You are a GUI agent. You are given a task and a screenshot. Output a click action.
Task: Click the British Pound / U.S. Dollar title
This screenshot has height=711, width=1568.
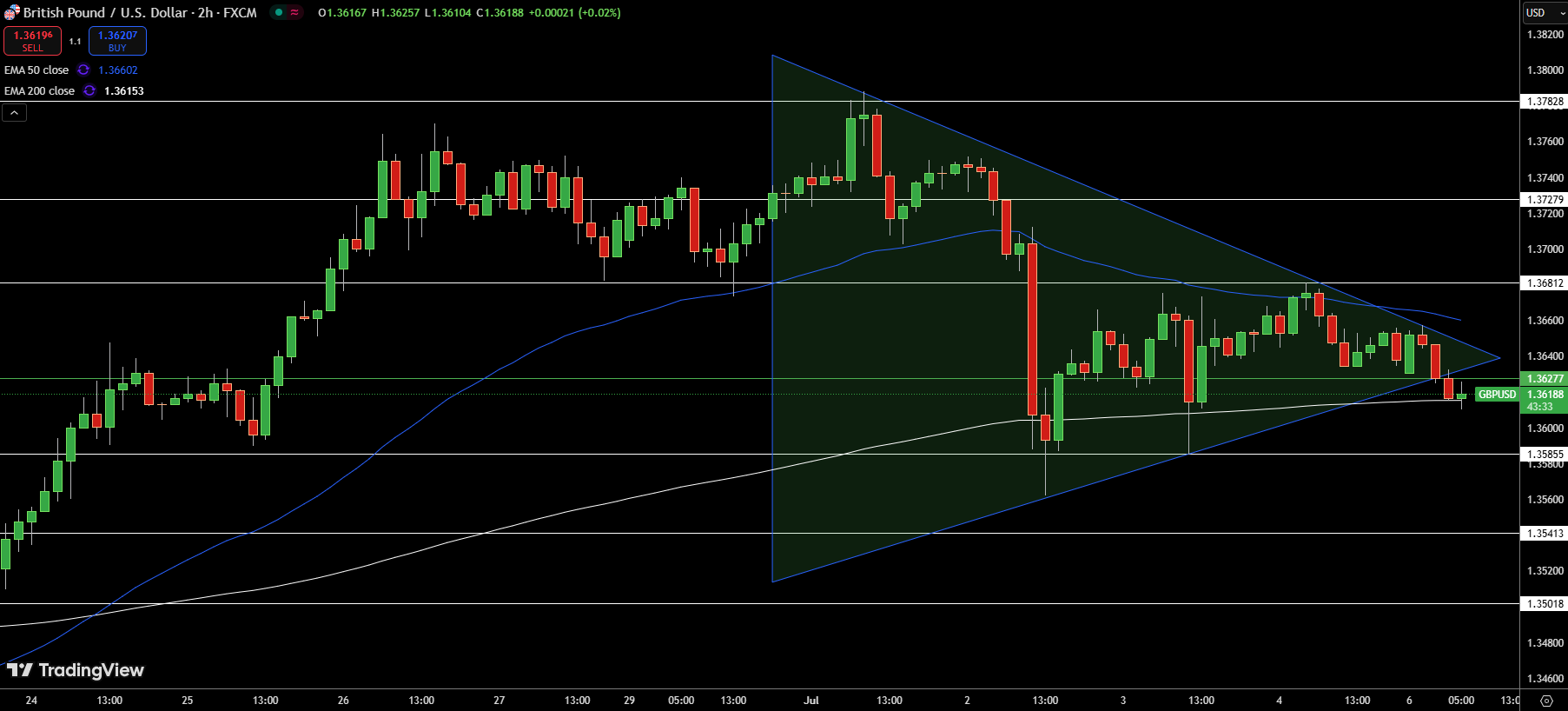tap(105, 12)
